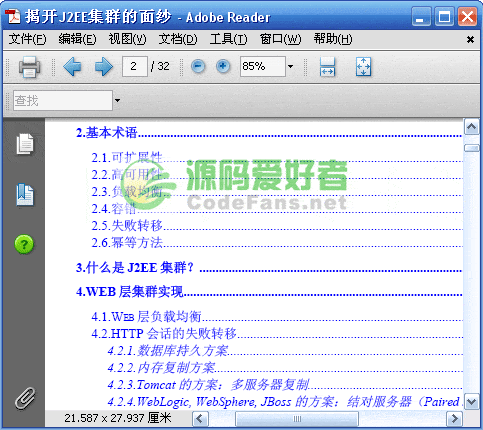Click the vertical scrollbar thumb

click(472, 148)
